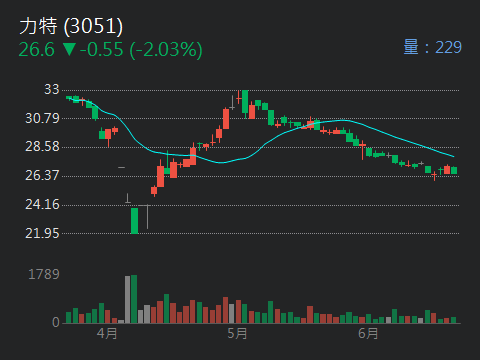Click the 0 volume axis label
This screenshot has width=480, height=360.
click(x=56, y=322)
